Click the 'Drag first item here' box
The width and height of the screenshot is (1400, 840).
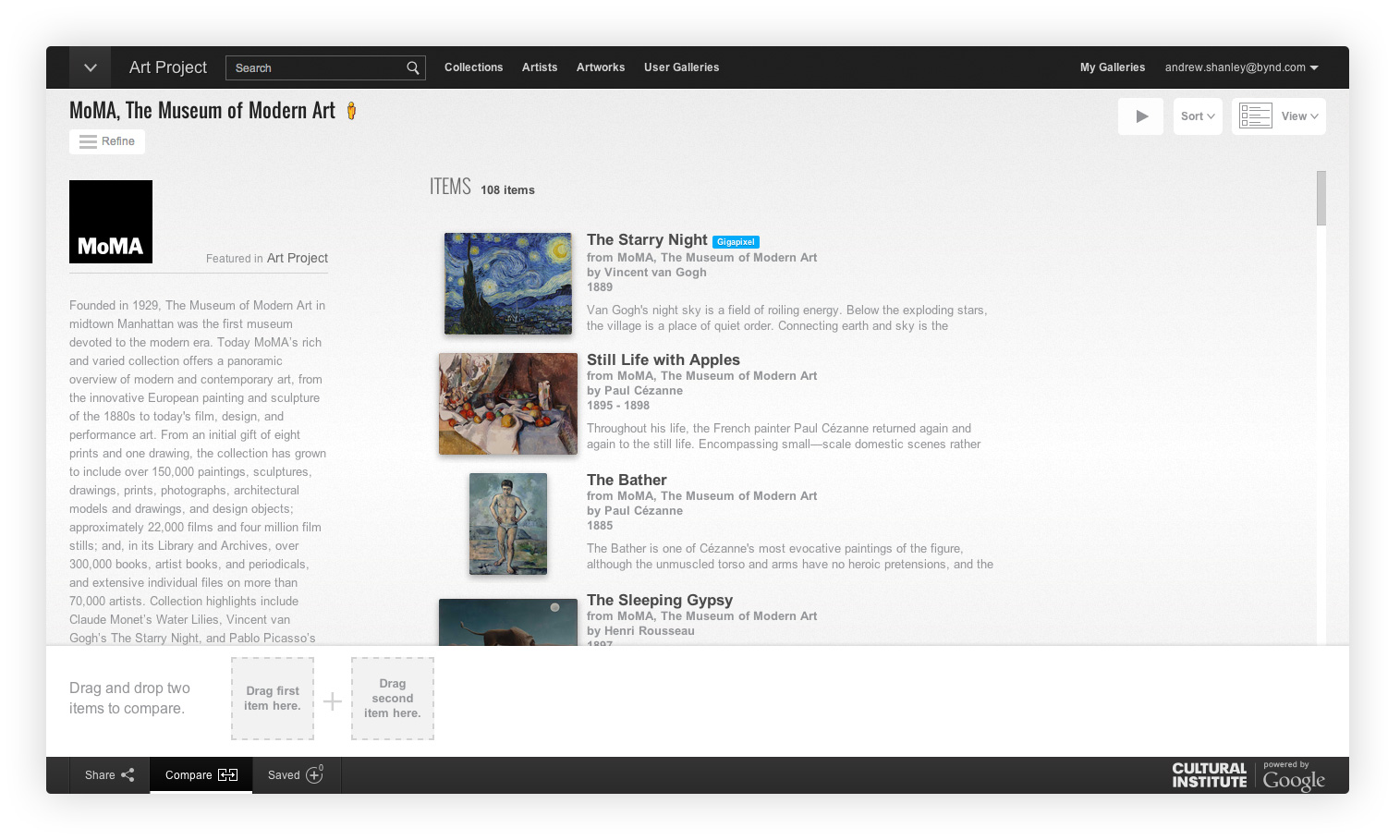tap(273, 699)
